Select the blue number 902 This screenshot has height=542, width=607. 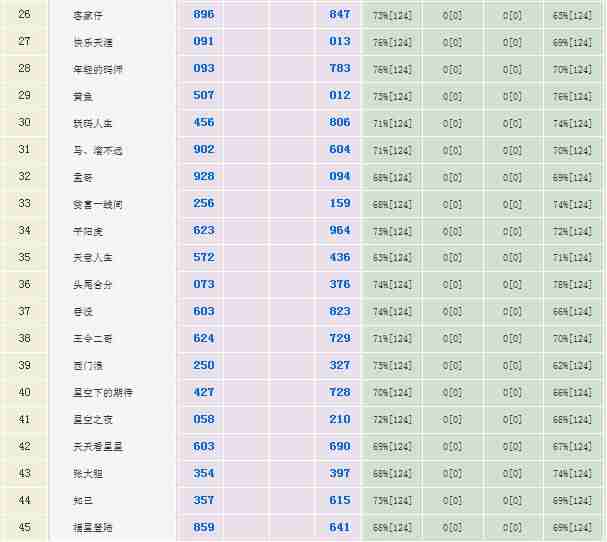[203, 150]
